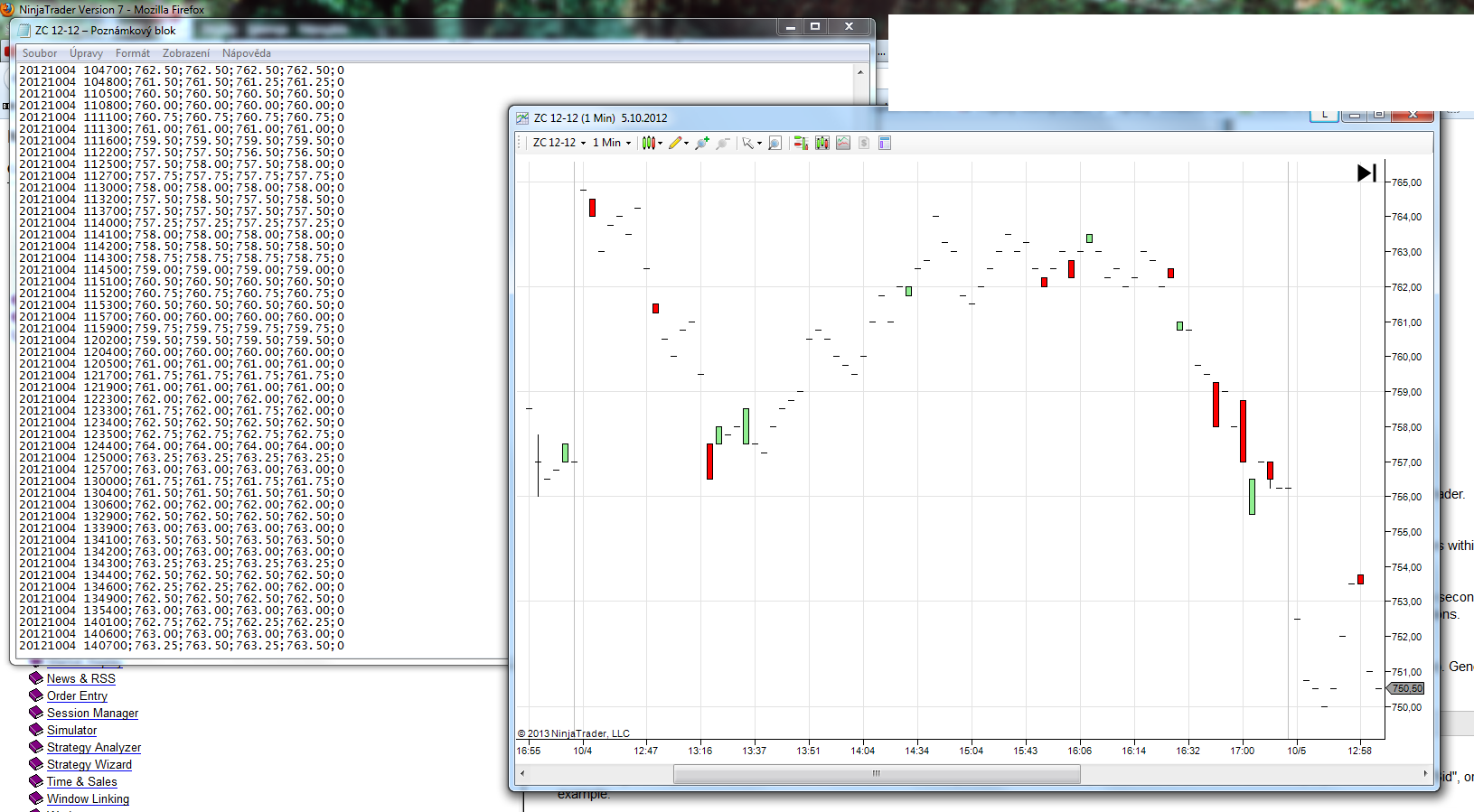
Task: Click the chart horizontal scrollbar thumb
Action: point(877,774)
